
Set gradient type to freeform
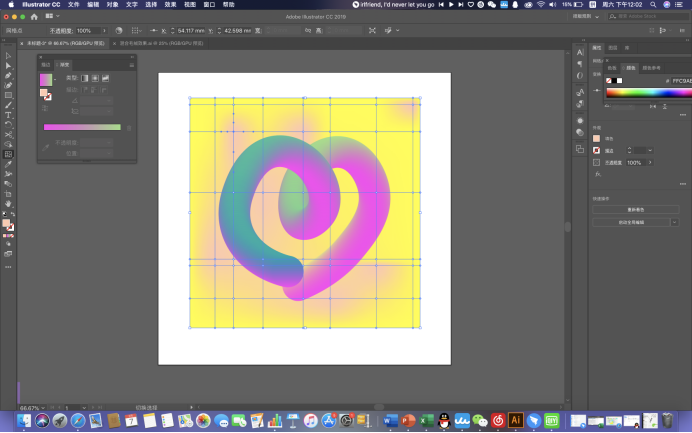point(106,78)
